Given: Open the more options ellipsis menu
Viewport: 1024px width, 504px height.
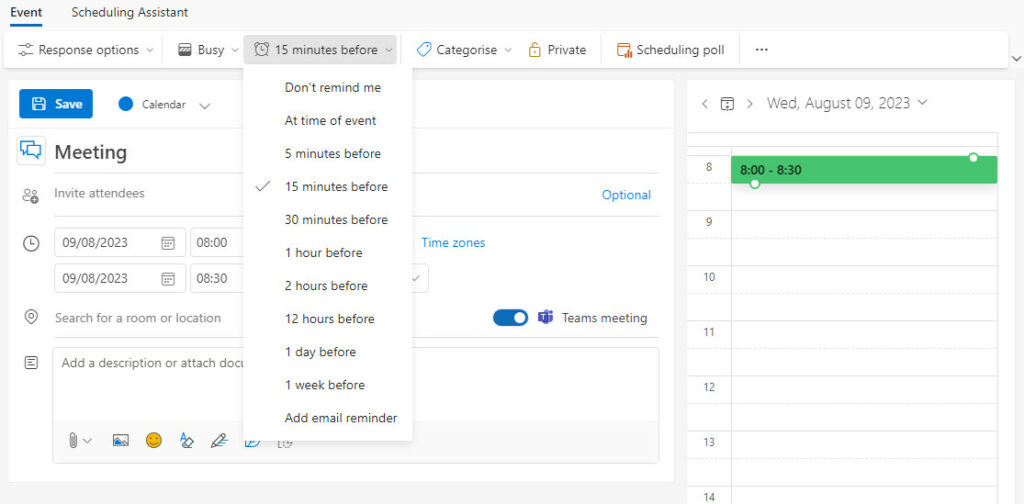Looking at the screenshot, I should point(761,50).
